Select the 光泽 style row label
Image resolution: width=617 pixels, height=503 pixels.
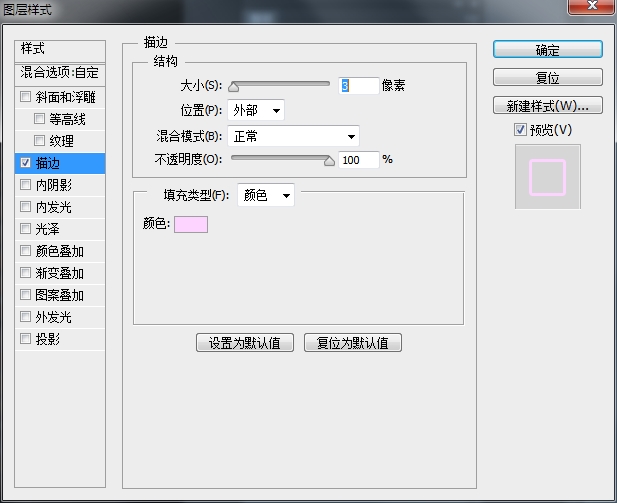tap(48, 229)
